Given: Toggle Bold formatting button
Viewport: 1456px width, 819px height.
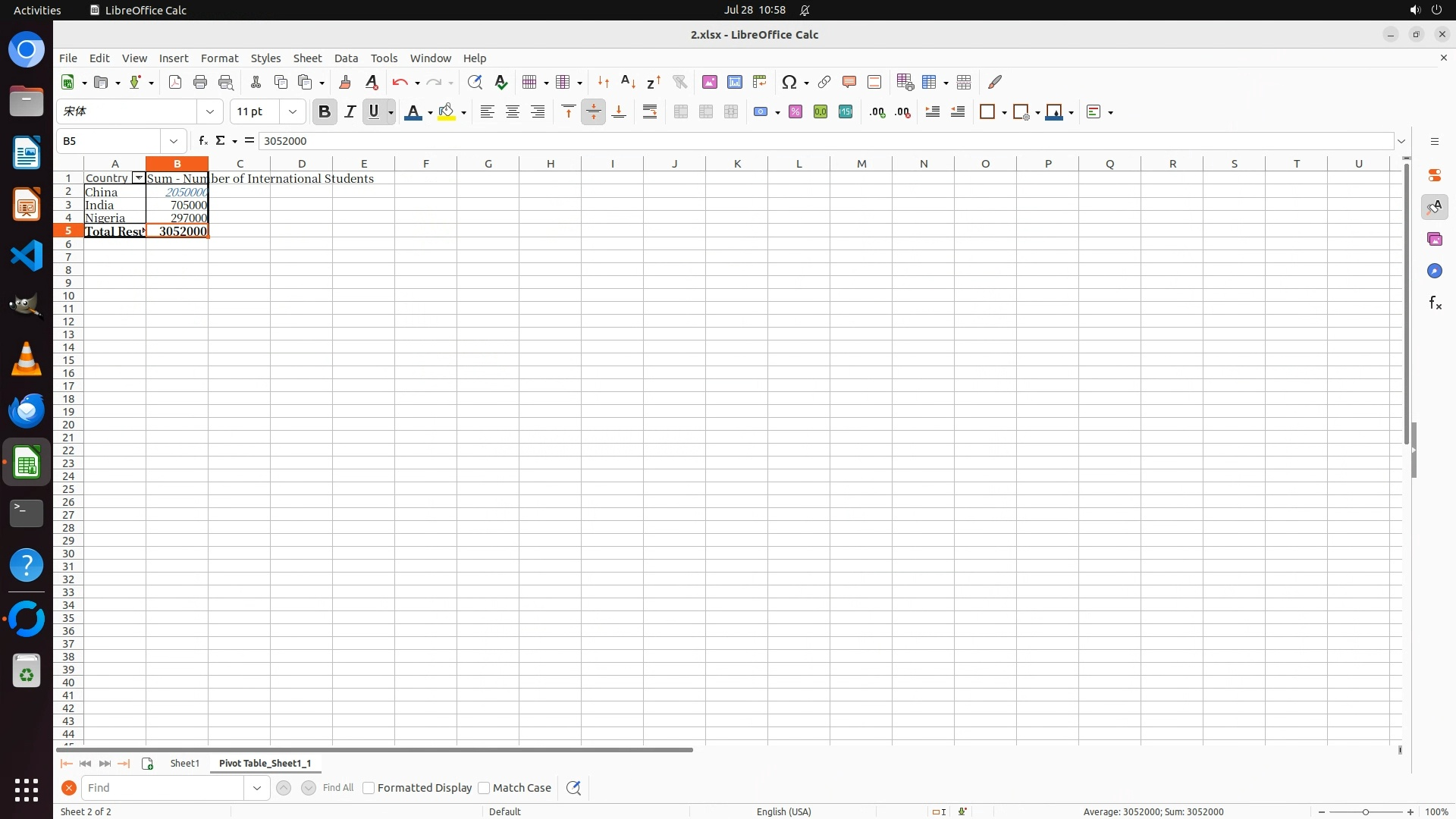Looking at the screenshot, I should [x=325, y=112].
